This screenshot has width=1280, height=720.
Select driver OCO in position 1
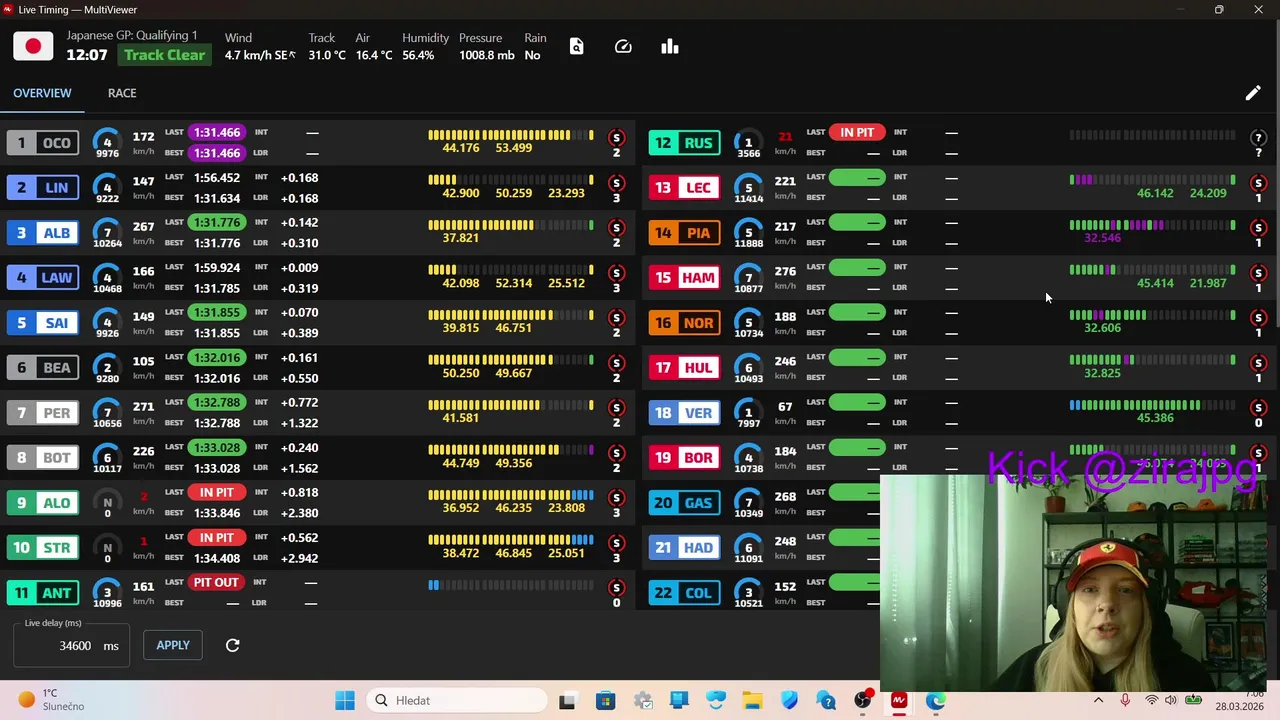tap(43, 143)
